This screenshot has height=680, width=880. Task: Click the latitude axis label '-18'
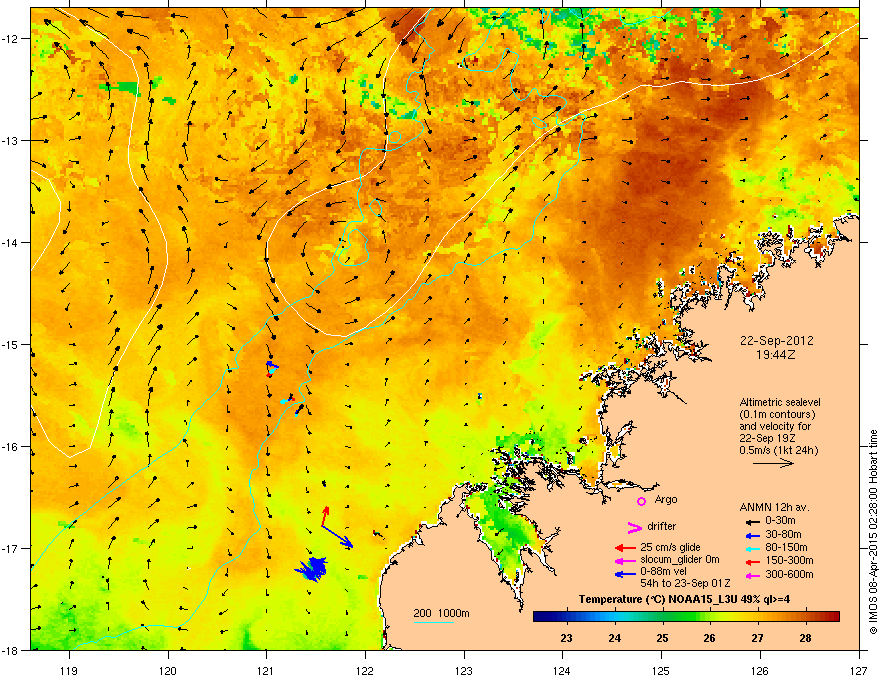11,650
